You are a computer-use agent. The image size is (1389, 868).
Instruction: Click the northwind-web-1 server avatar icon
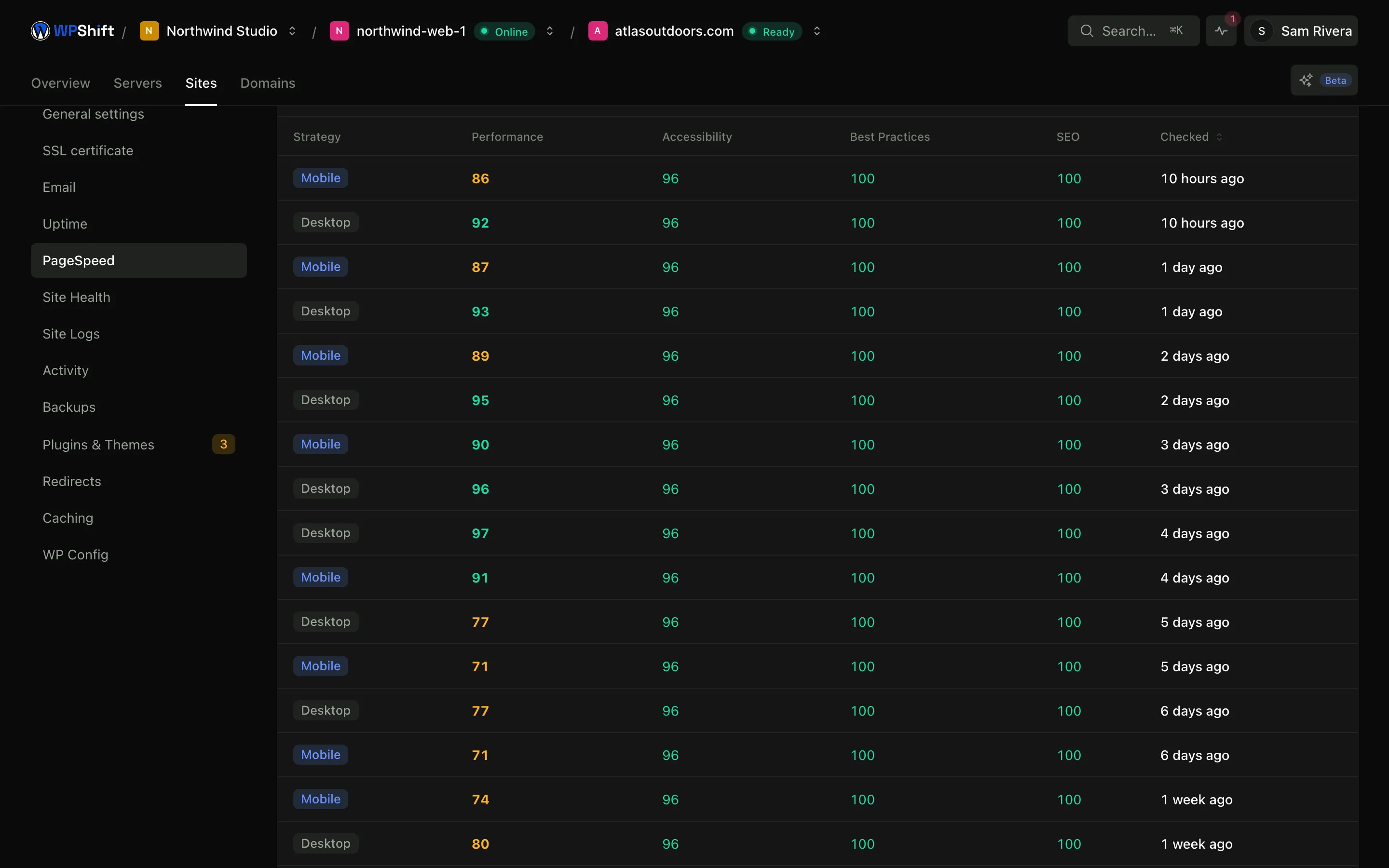click(339, 31)
